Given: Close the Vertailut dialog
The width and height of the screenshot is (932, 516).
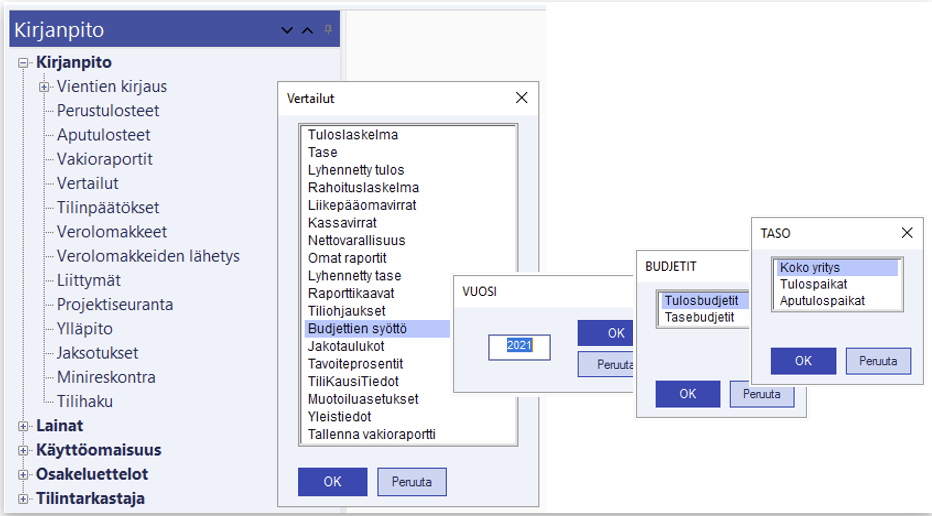Looking at the screenshot, I should [x=521, y=98].
